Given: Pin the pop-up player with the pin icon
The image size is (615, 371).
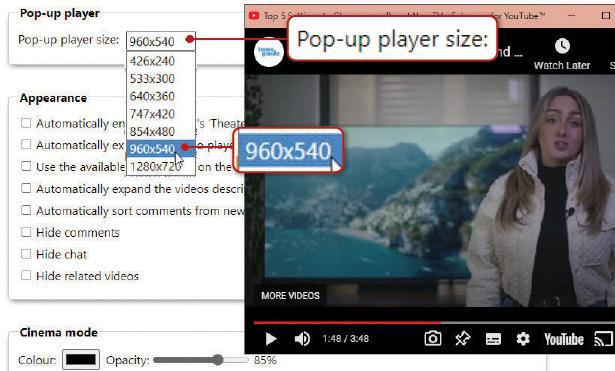Looking at the screenshot, I should (463, 338).
